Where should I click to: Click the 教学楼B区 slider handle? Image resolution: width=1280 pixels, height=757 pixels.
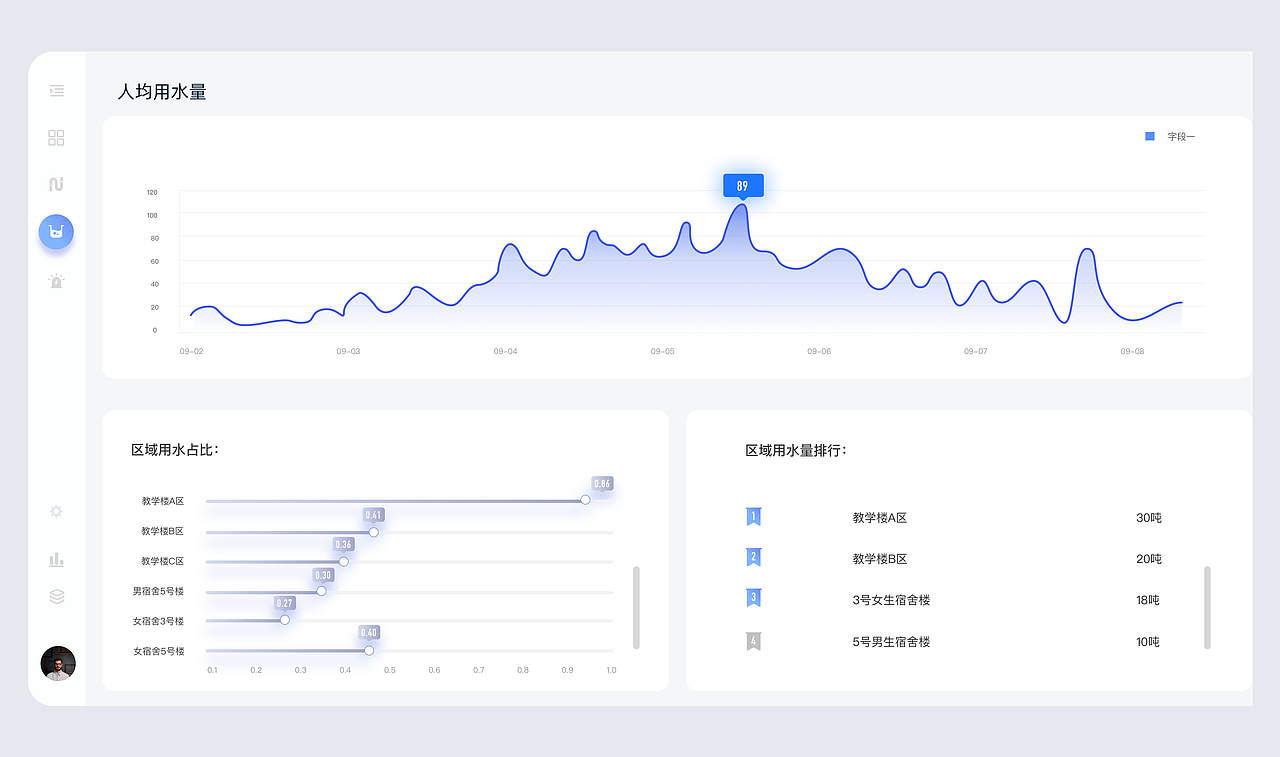click(373, 532)
